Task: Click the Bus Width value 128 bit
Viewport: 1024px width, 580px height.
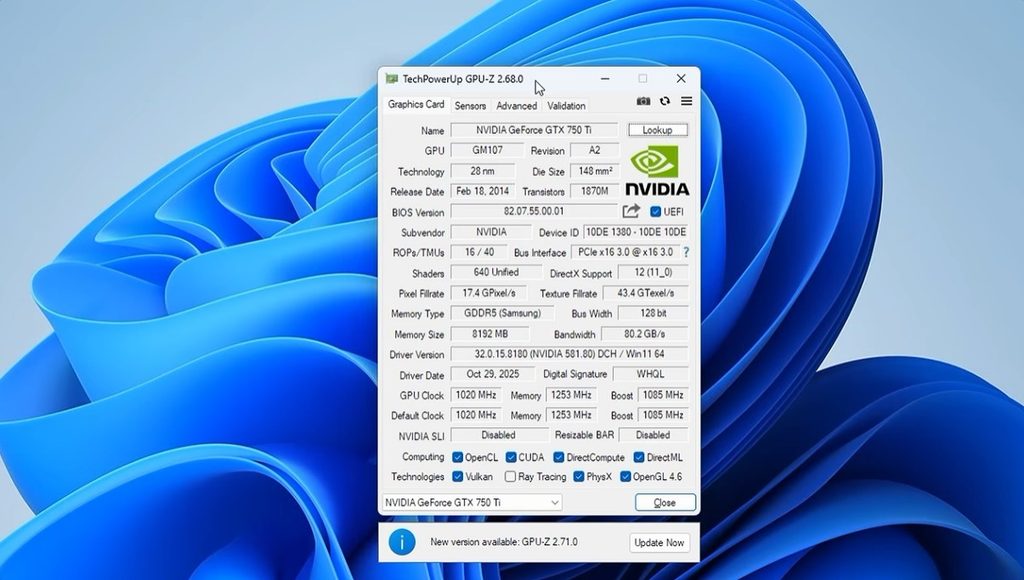Action: (x=653, y=314)
